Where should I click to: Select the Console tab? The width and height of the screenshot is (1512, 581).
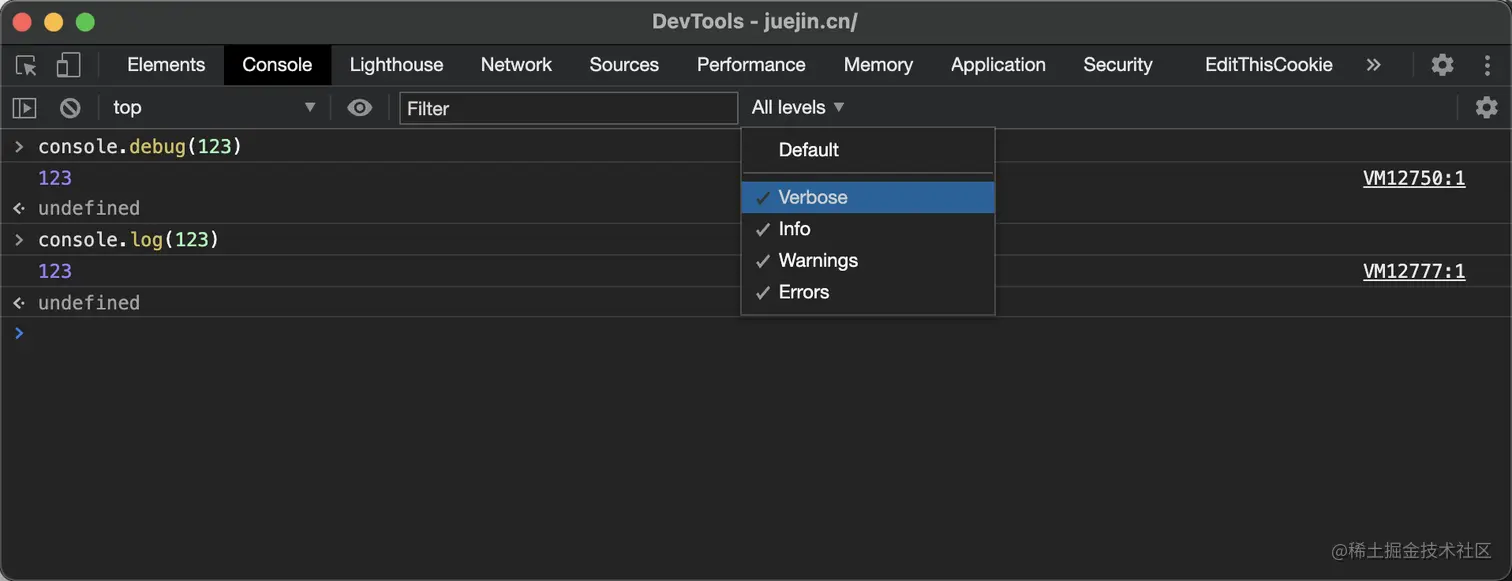click(277, 65)
